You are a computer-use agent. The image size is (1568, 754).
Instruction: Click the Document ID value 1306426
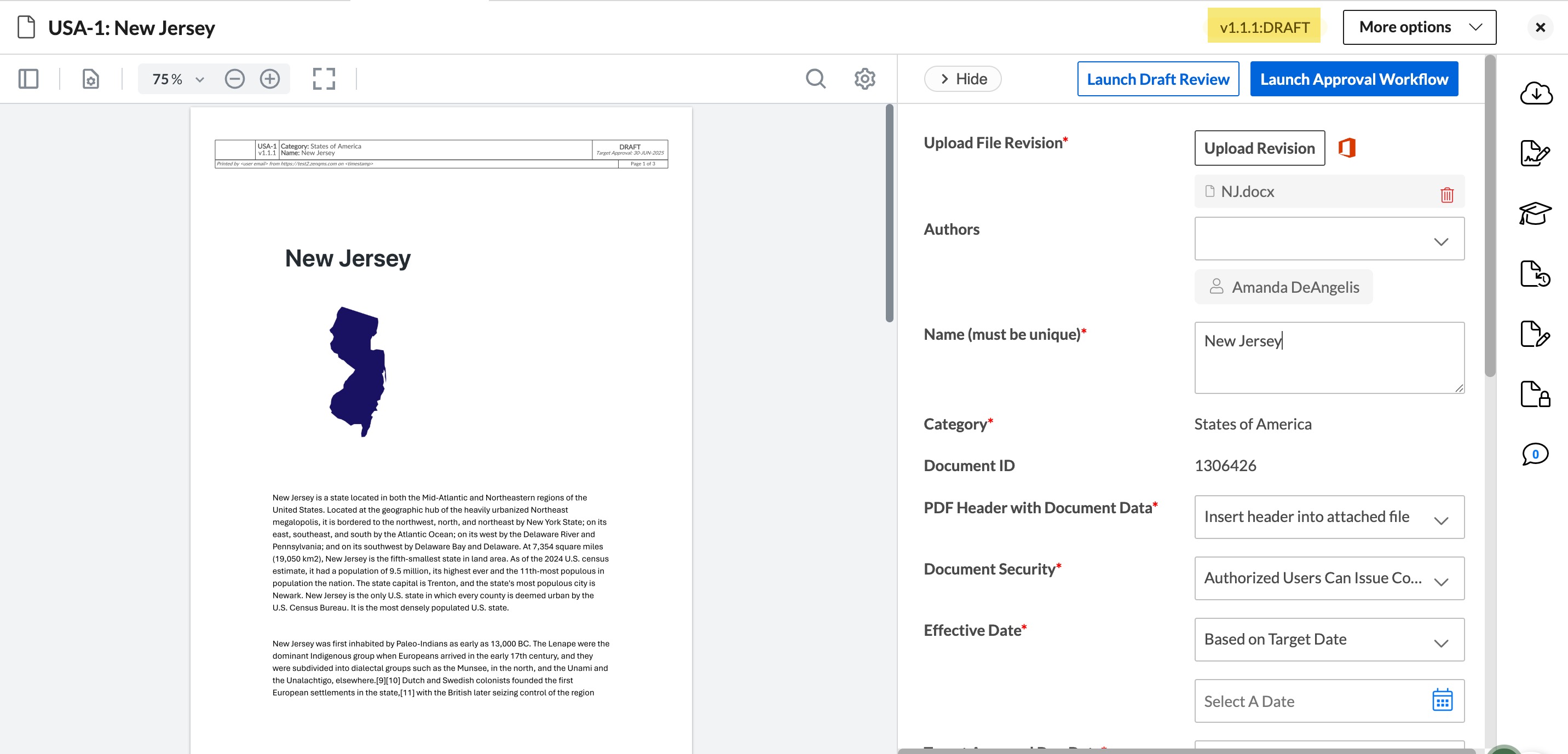pos(1225,466)
